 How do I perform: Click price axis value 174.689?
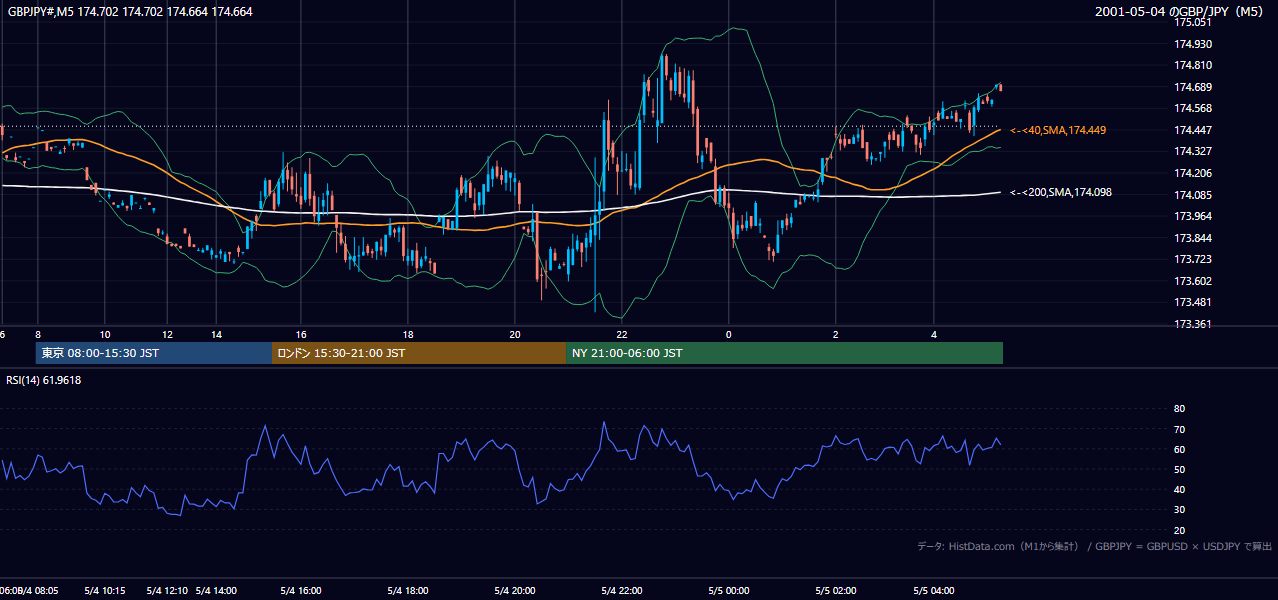pos(1193,87)
